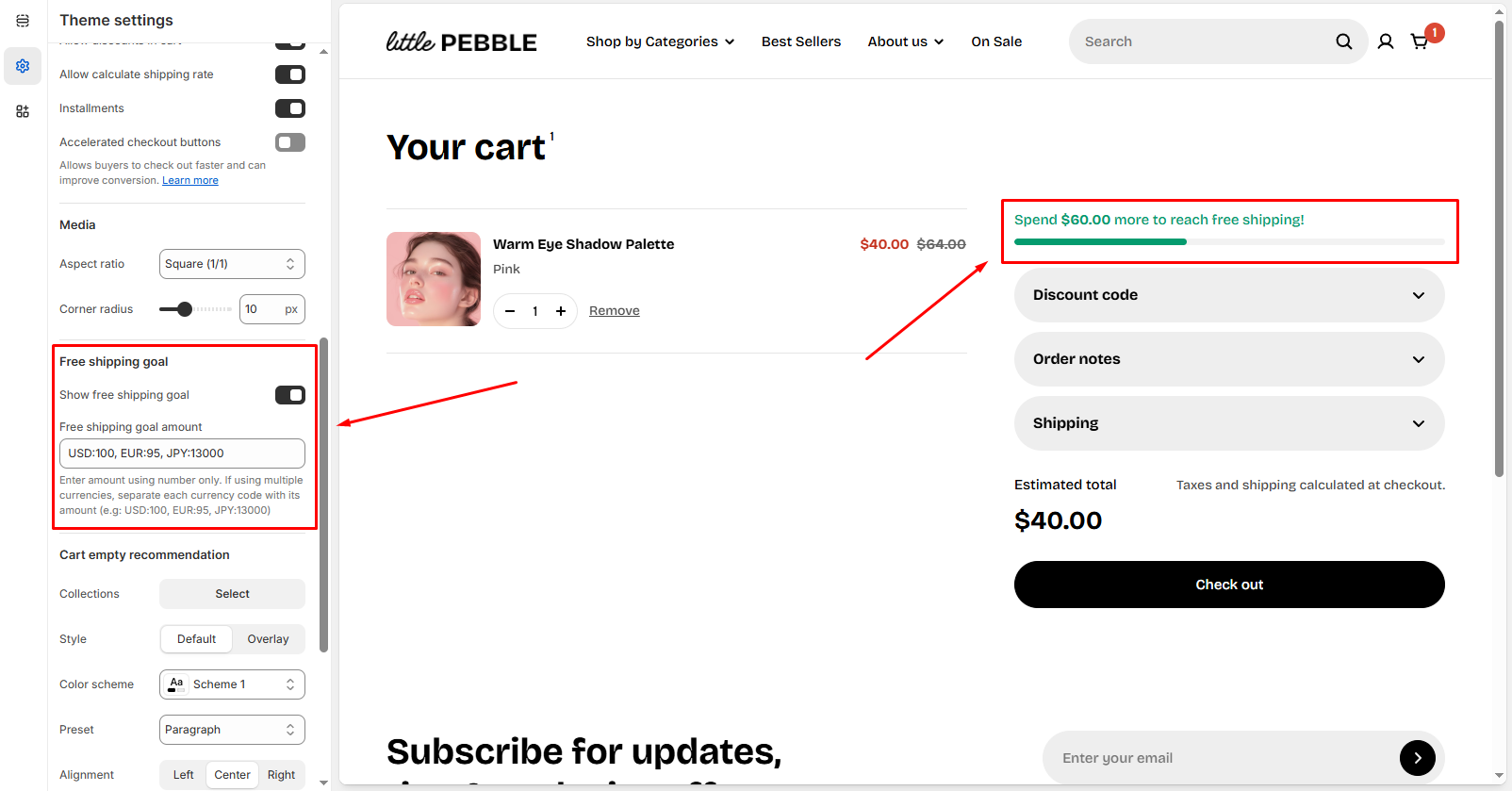Open Shop by Categories menu
The image size is (1512, 791).
660,41
